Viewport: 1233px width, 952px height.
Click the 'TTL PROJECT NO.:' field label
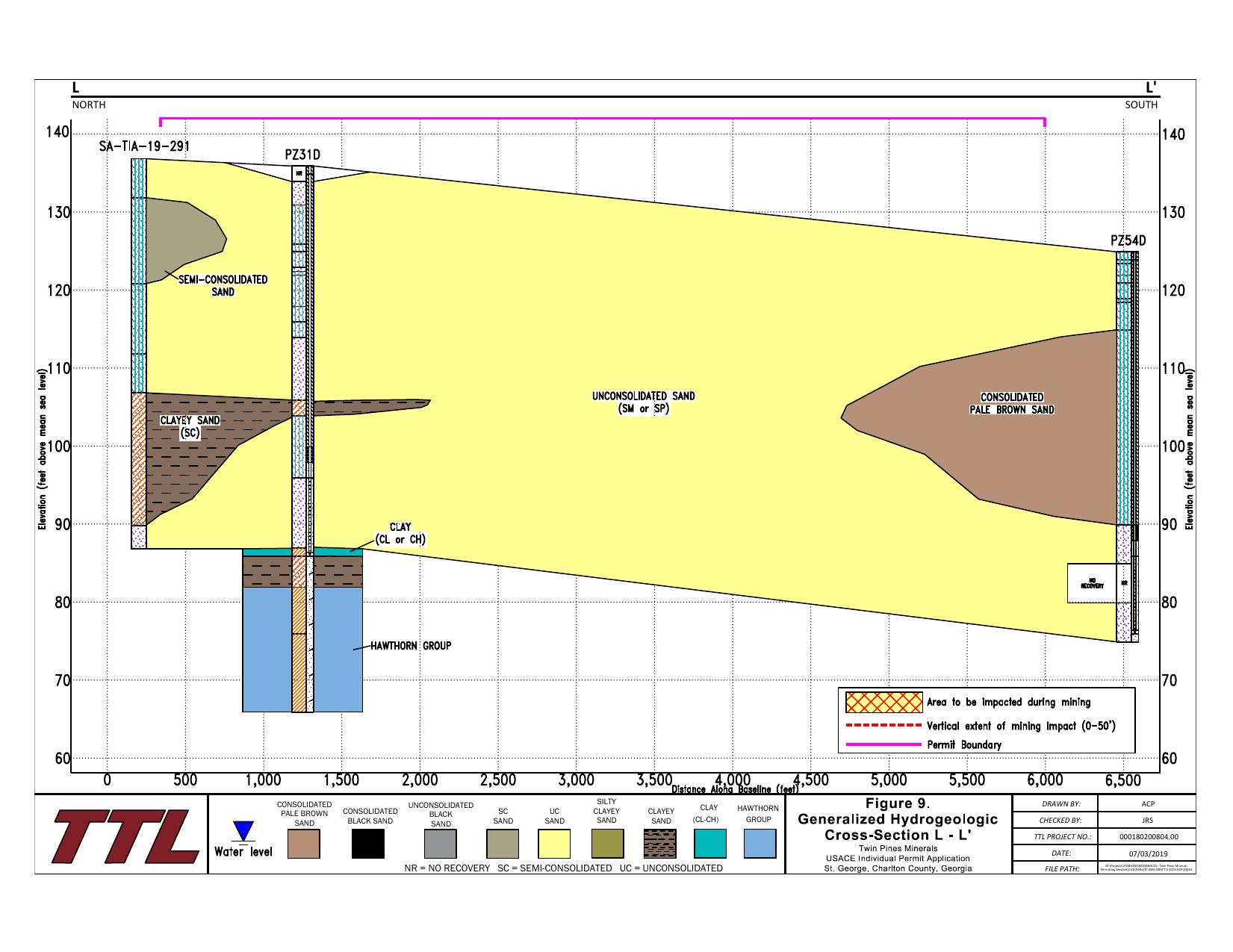point(1062,837)
